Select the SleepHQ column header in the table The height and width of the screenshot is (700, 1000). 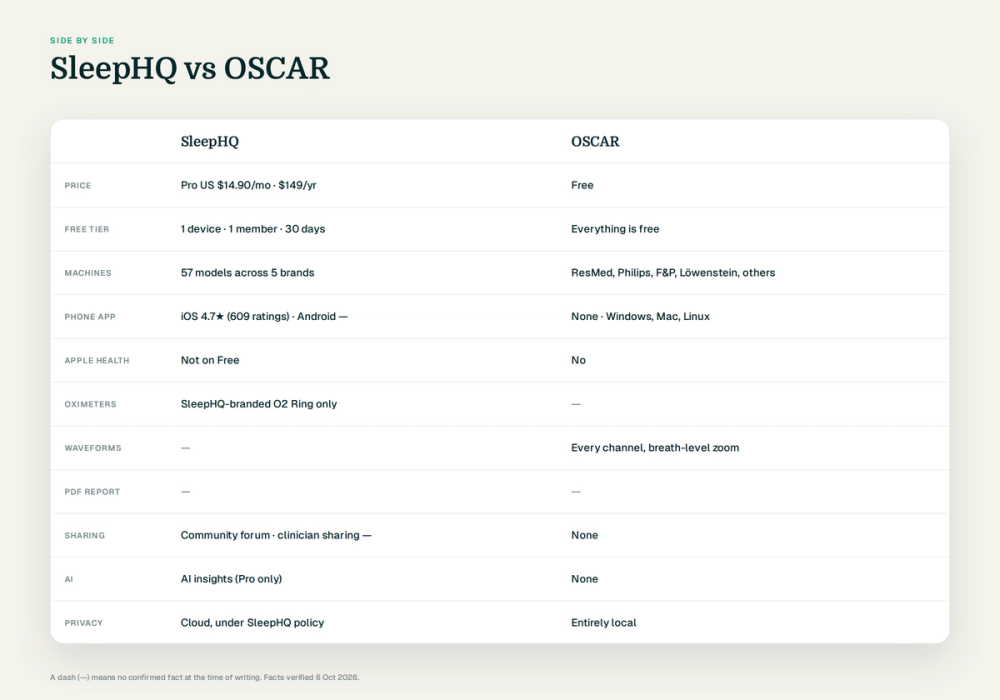coord(210,142)
